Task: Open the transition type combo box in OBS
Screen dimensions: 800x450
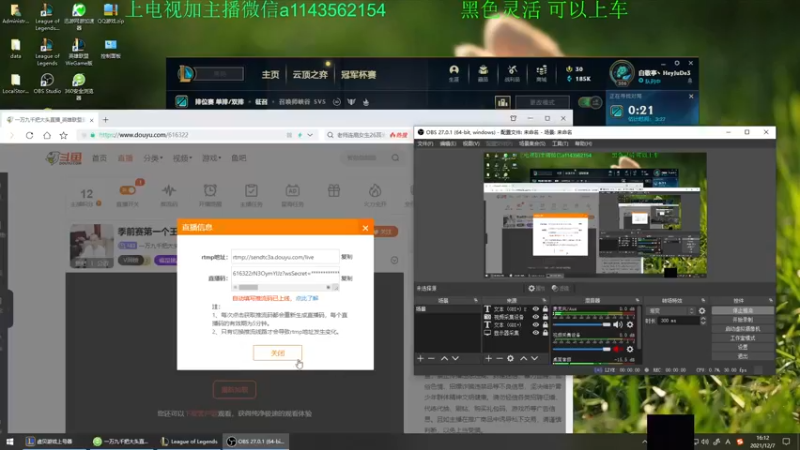Action: (x=670, y=311)
